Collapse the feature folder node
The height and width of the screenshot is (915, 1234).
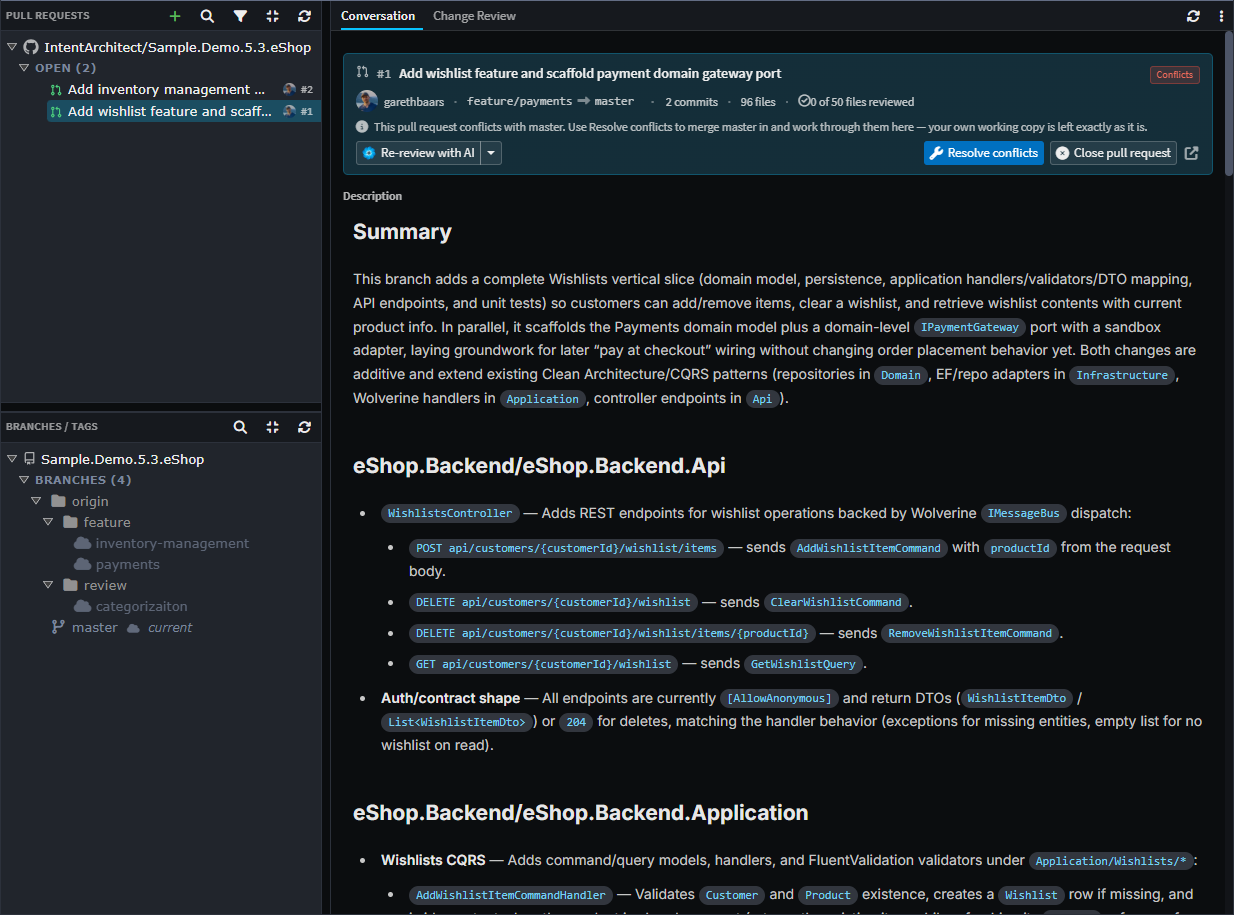click(48, 522)
